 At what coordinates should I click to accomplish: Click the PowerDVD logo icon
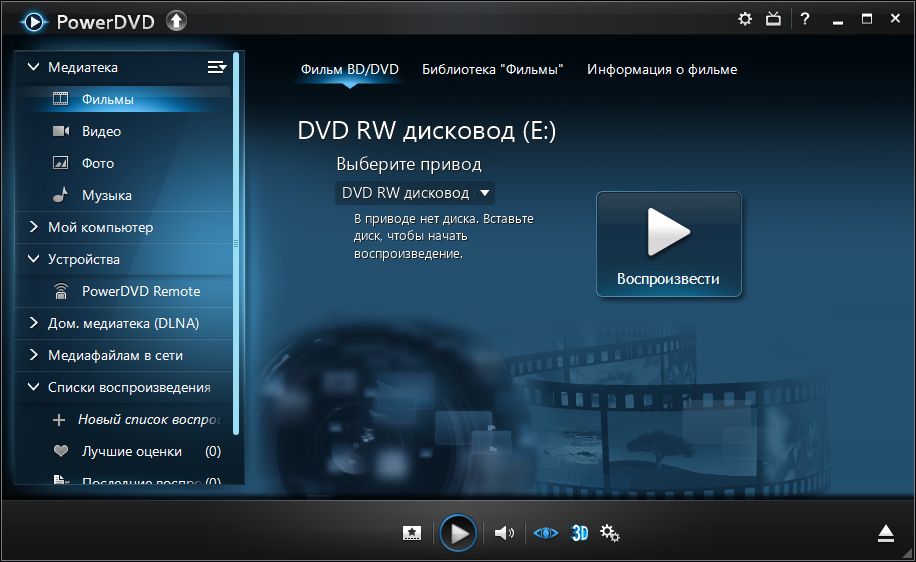33,22
